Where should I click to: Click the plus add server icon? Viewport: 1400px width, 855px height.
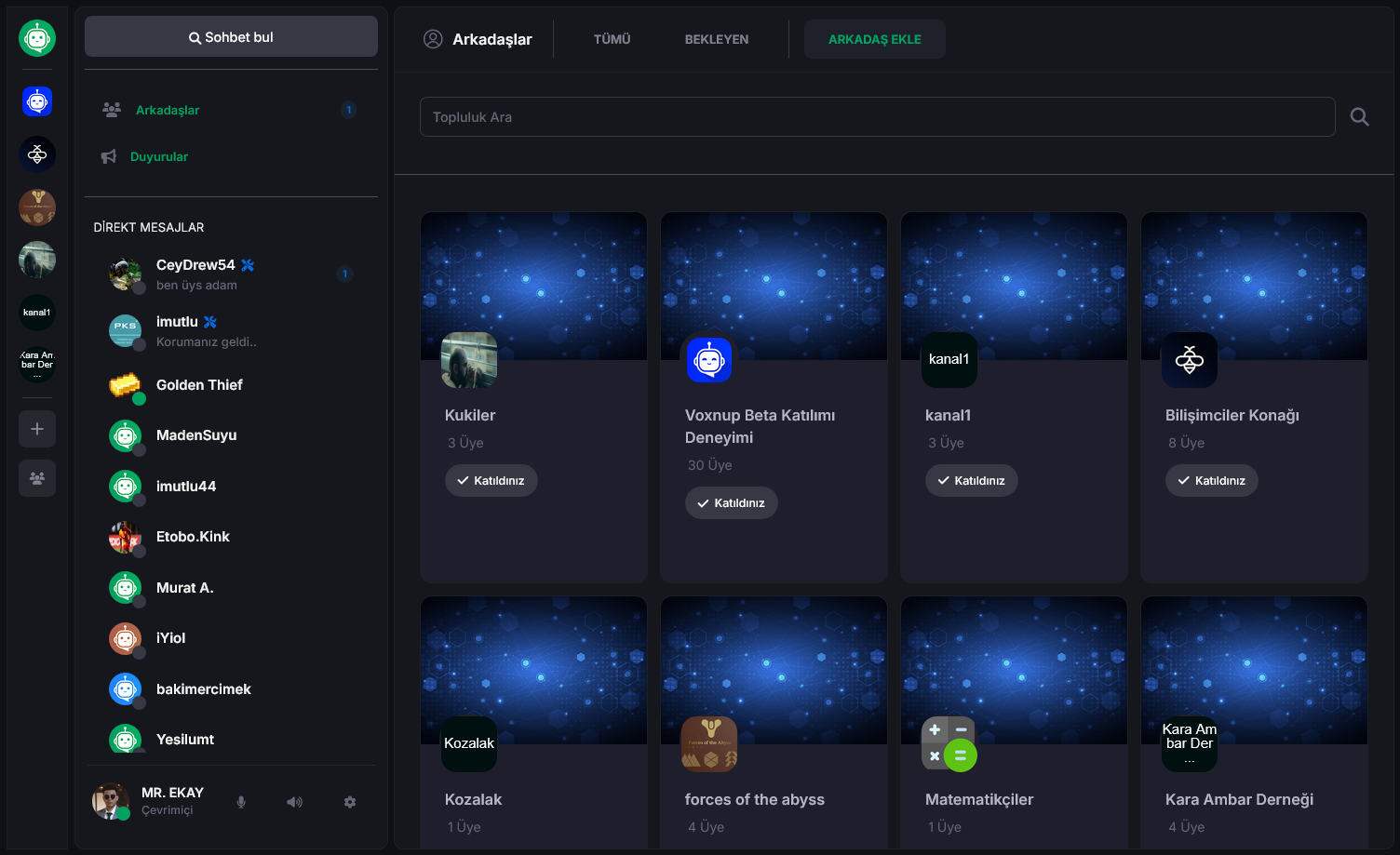coord(37,429)
